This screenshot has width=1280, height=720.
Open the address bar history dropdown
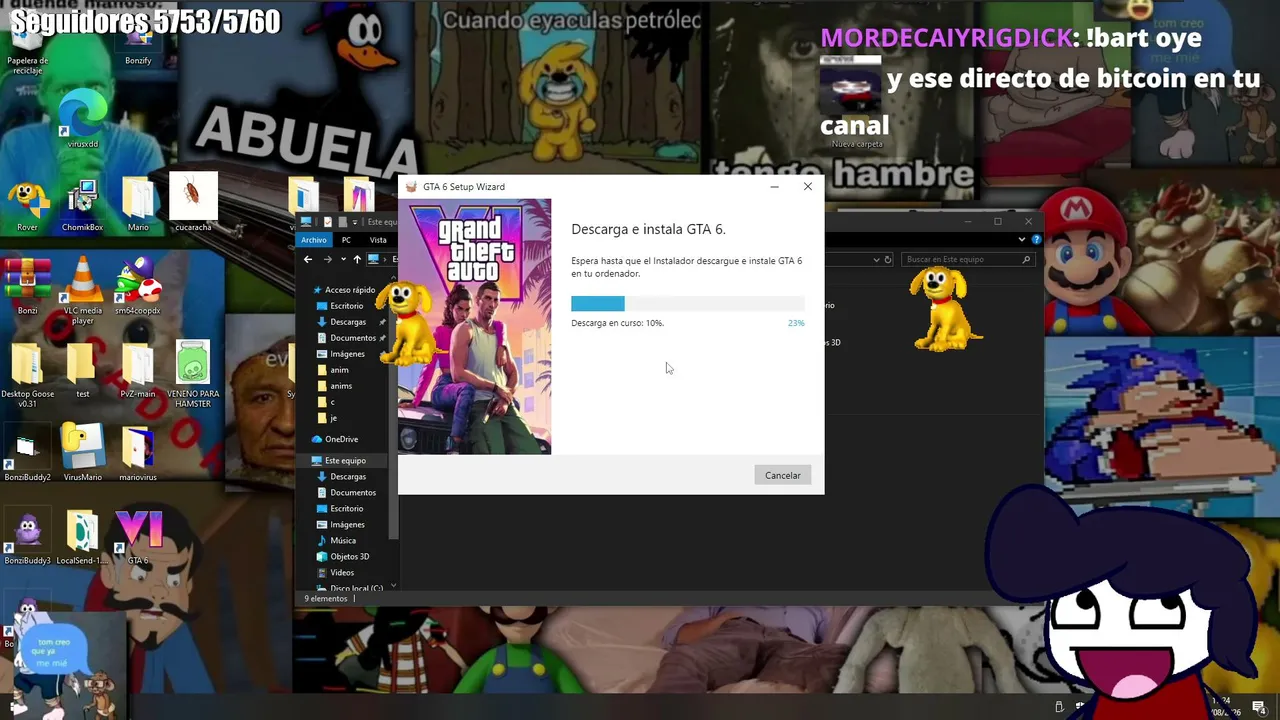click(x=876, y=260)
